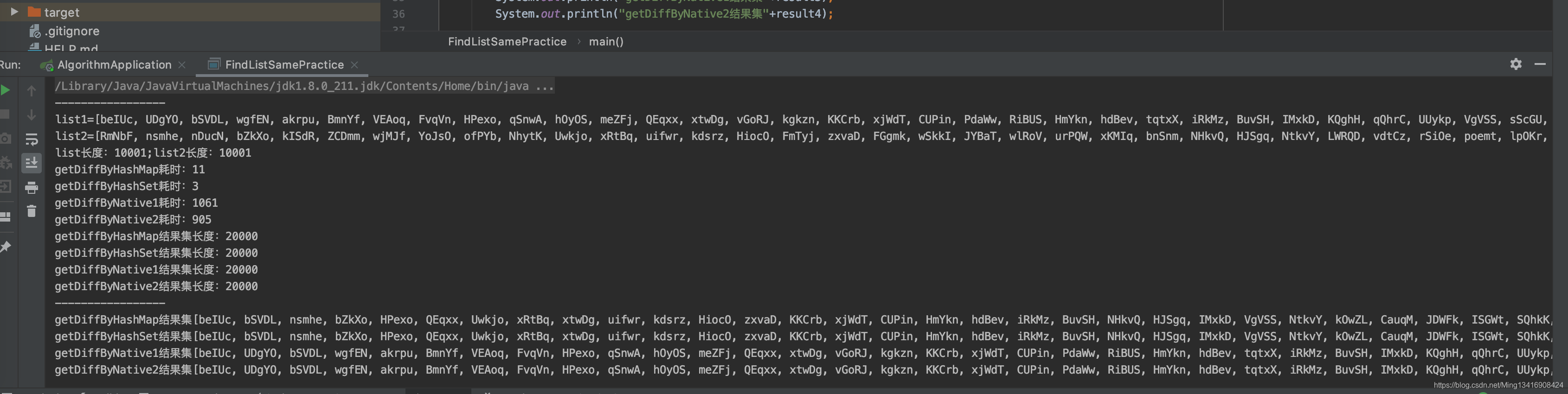Click FindListSamePractice in the breadcrumb
1568x394 pixels.
(507, 41)
